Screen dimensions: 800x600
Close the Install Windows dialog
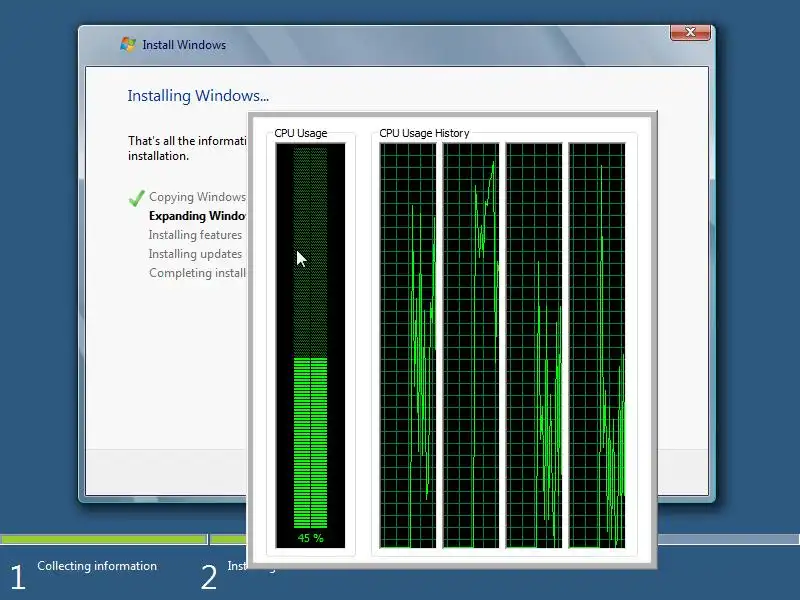pos(690,32)
